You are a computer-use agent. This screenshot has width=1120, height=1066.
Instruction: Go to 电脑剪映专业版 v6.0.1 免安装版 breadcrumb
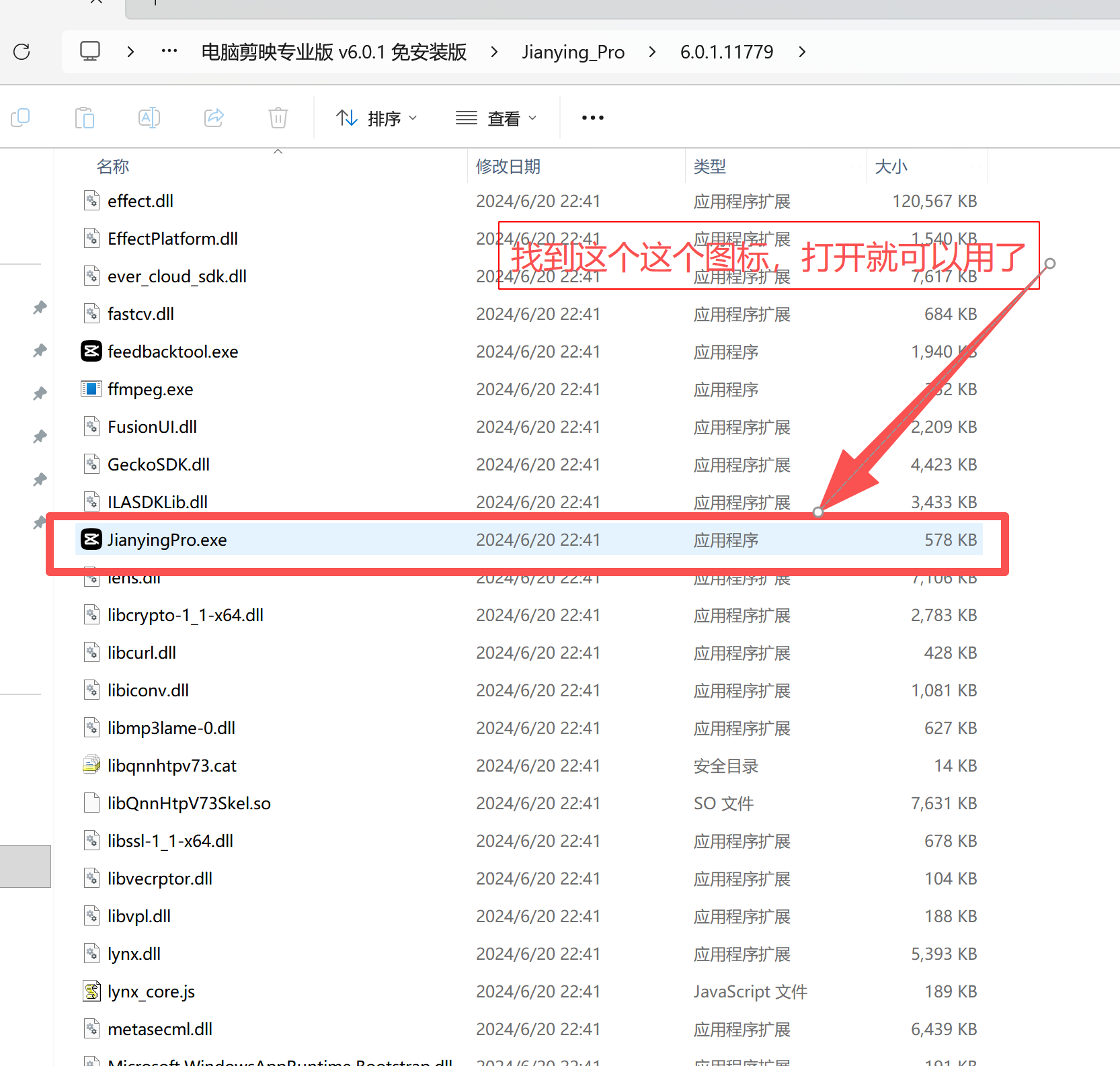click(x=334, y=52)
